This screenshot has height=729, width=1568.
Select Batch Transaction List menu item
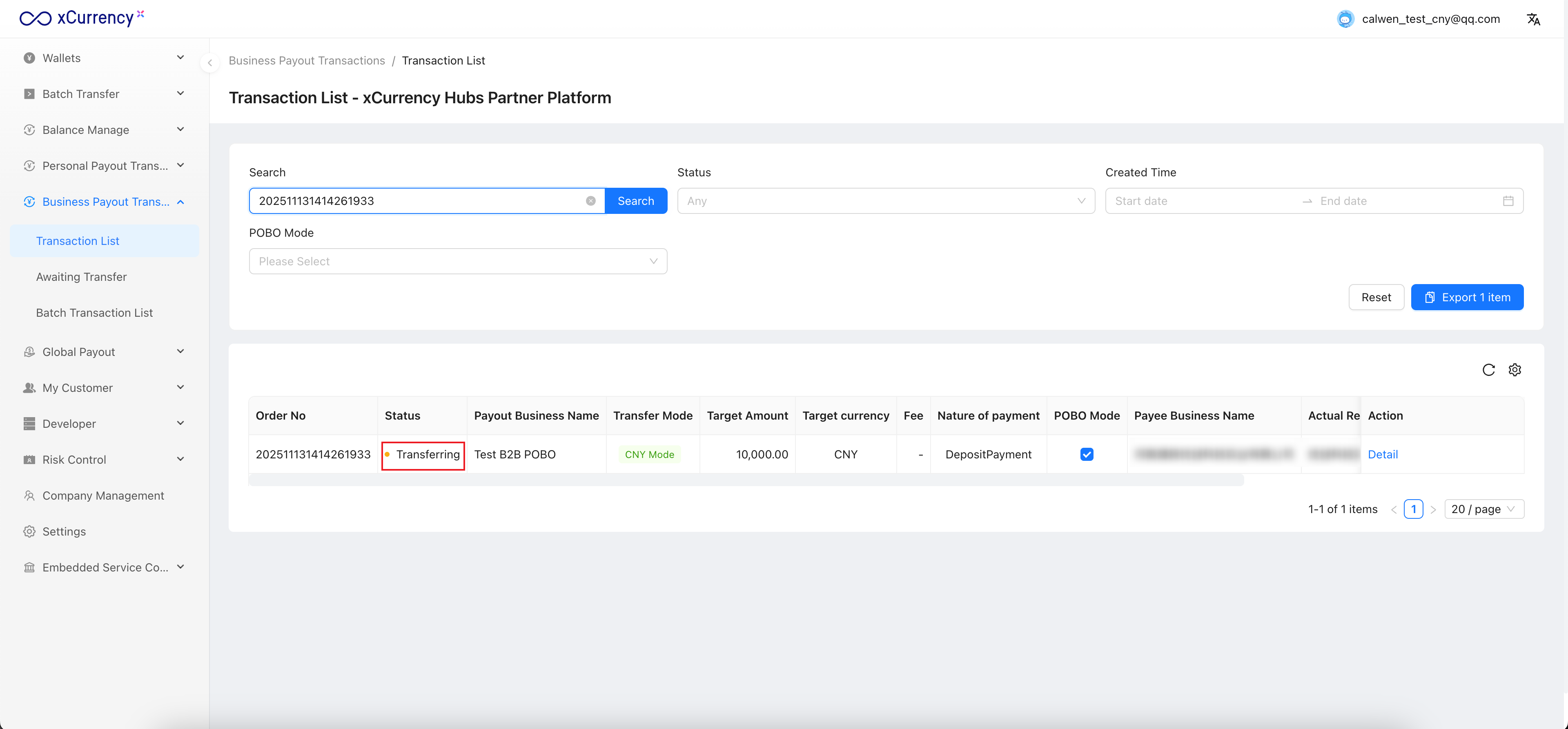click(x=94, y=313)
